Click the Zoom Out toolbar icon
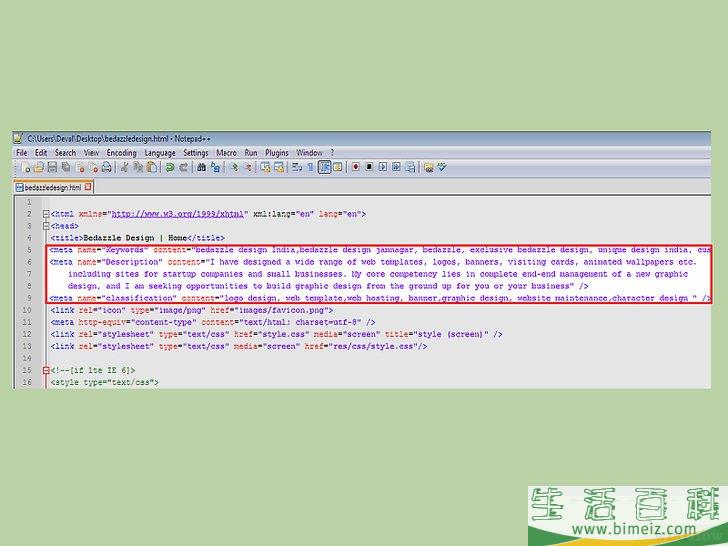The height and width of the screenshot is (546, 728). coord(247,167)
